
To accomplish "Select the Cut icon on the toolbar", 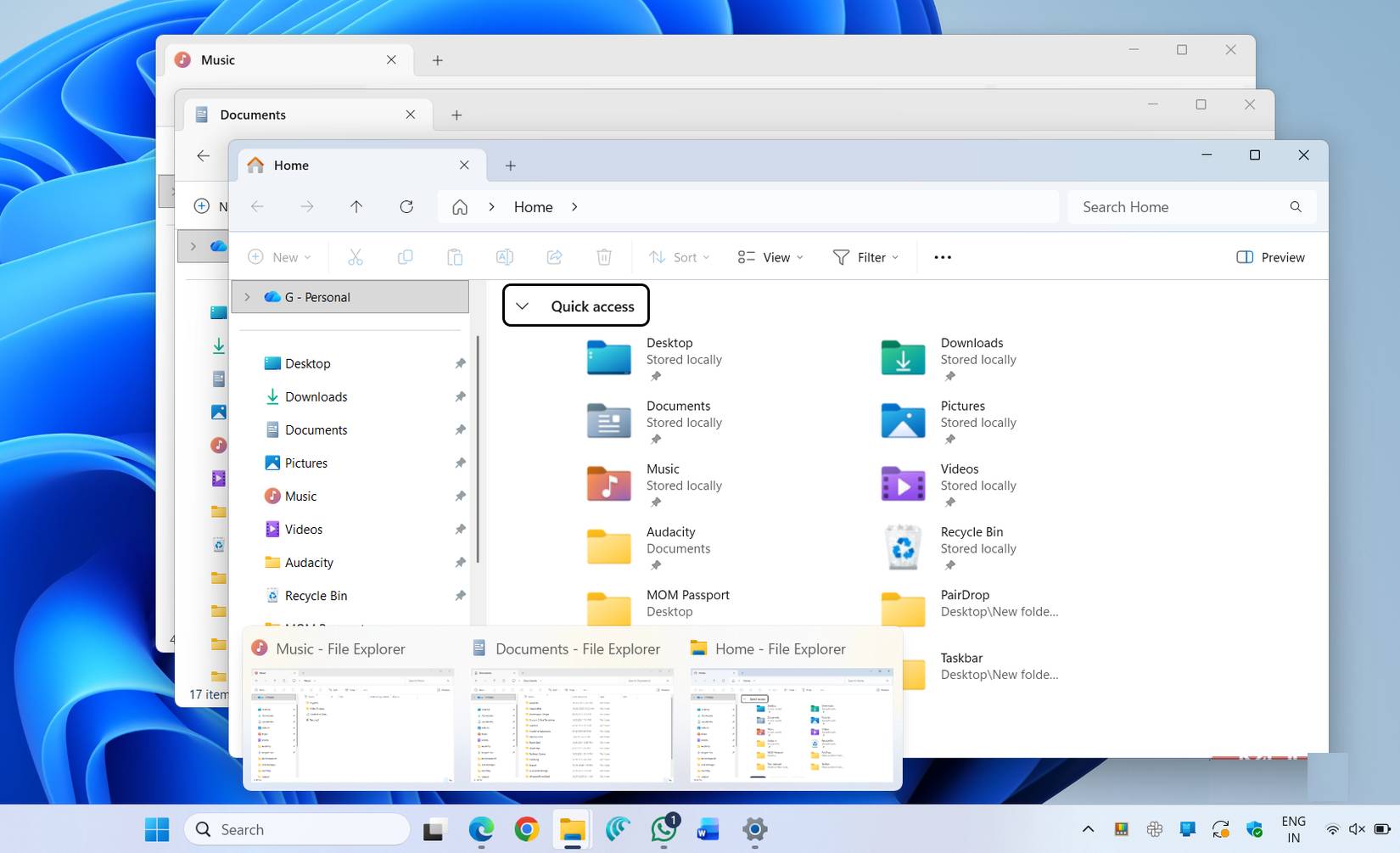I will (356, 256).
